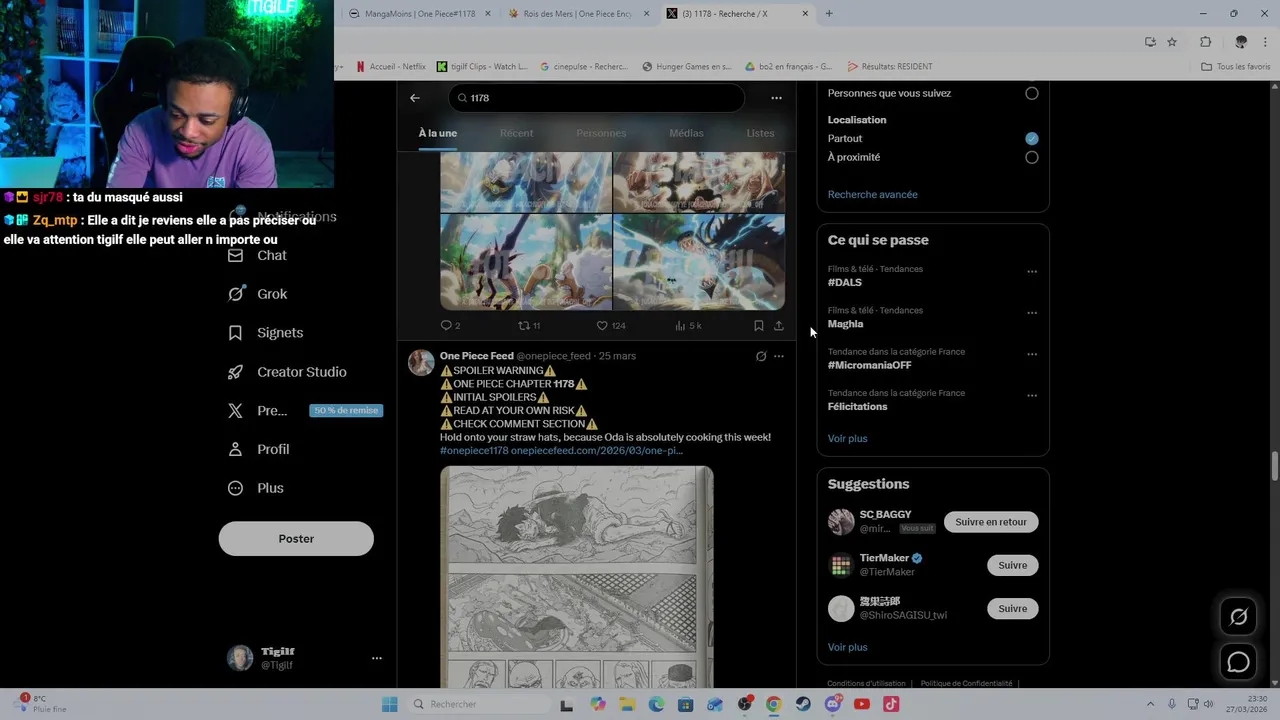Open Creator Studio from sidebar
This screenshot has width=1280, height=720.
click(286, 372)
